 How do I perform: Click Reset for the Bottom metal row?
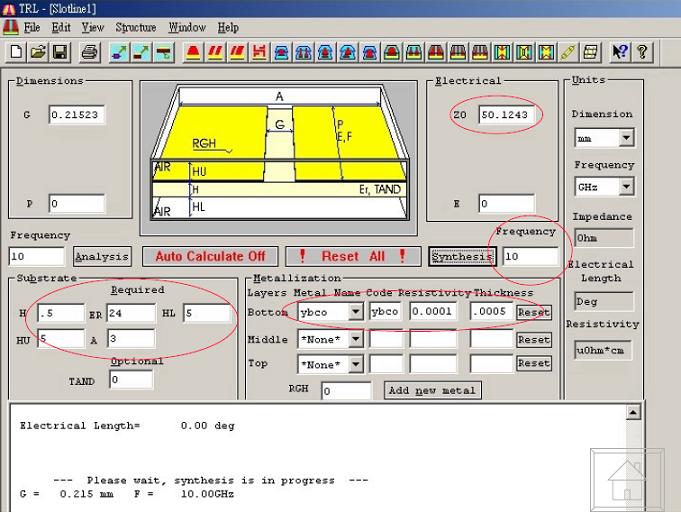point(534,312)
